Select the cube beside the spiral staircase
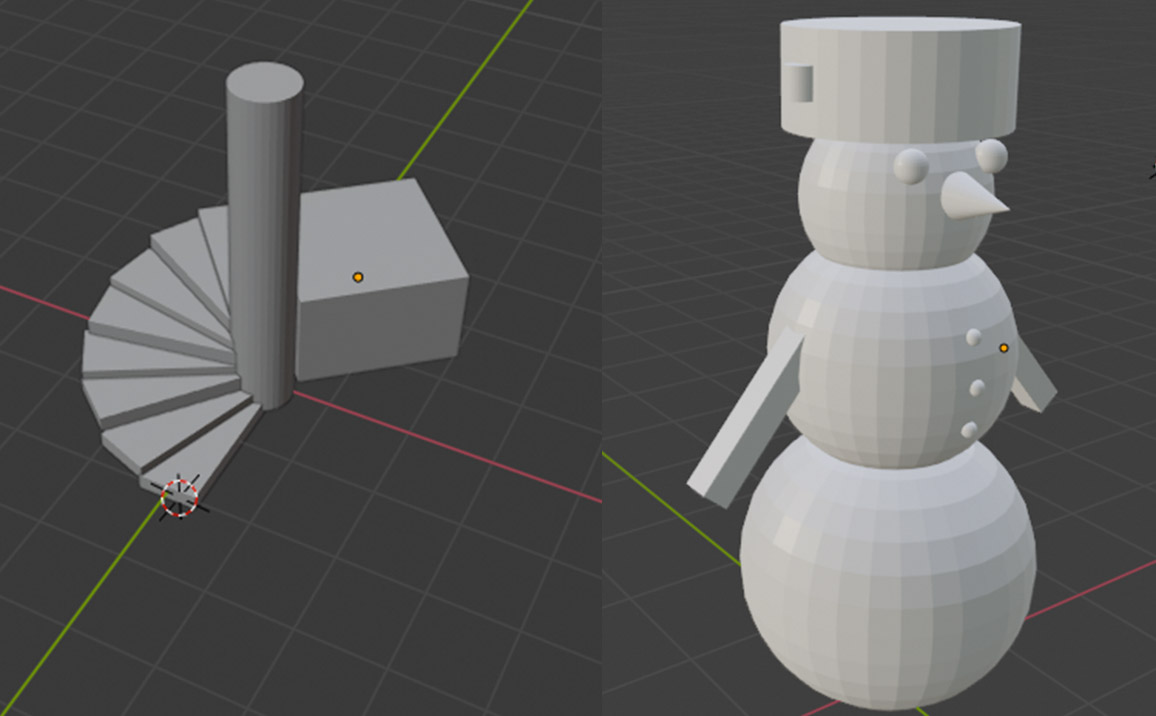The image size is (1156, 716). point(381,280)
